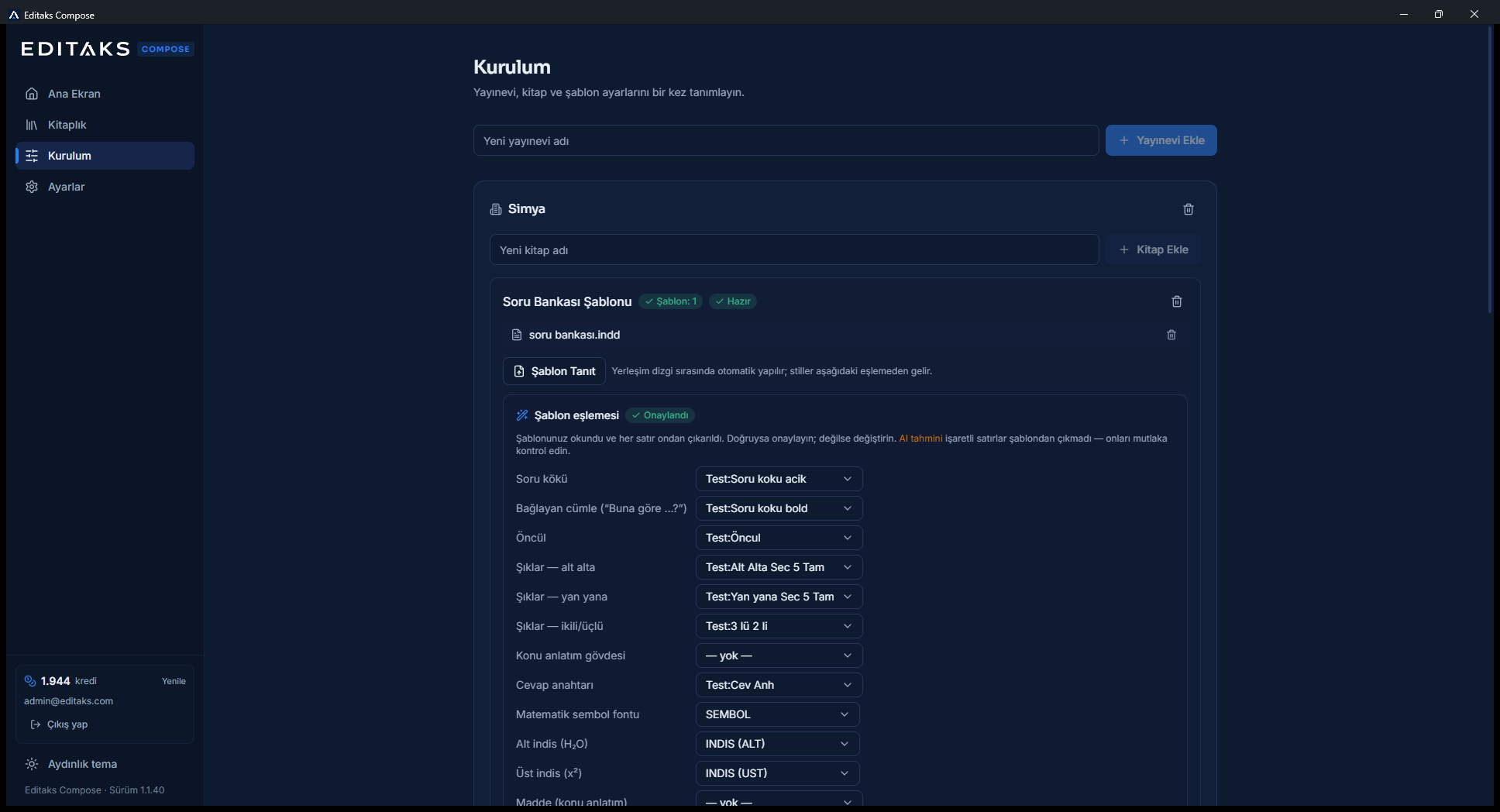The height and width of the screenshot is (812, 1500).
Task: Click the 1.944 kredi balance
Action: [x=69, y=681]
